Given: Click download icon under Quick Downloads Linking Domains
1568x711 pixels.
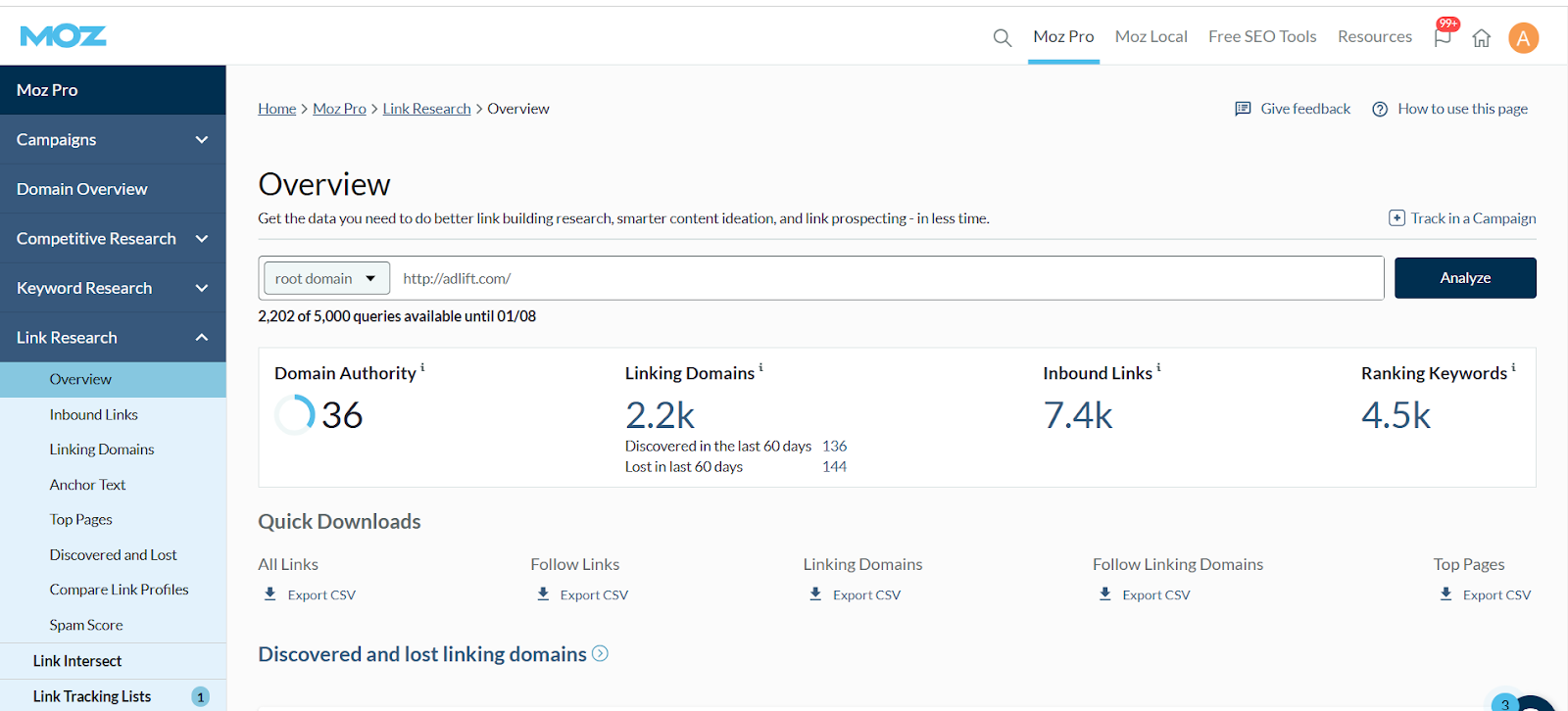Looking at the screenshot, I should pos(815,593).
